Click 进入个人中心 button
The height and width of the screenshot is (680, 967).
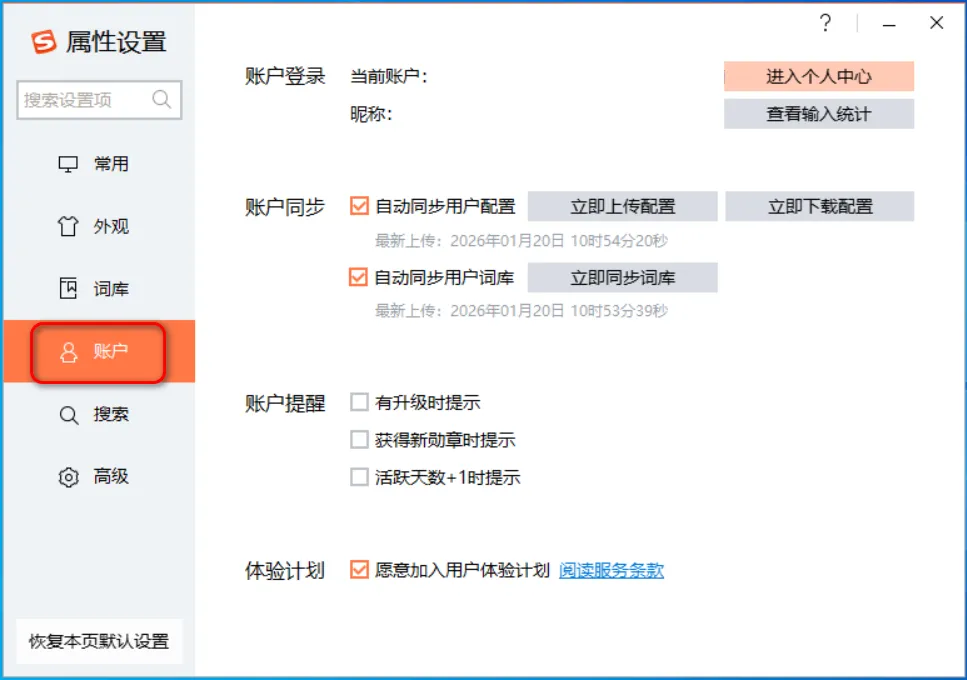pos(818,76)
